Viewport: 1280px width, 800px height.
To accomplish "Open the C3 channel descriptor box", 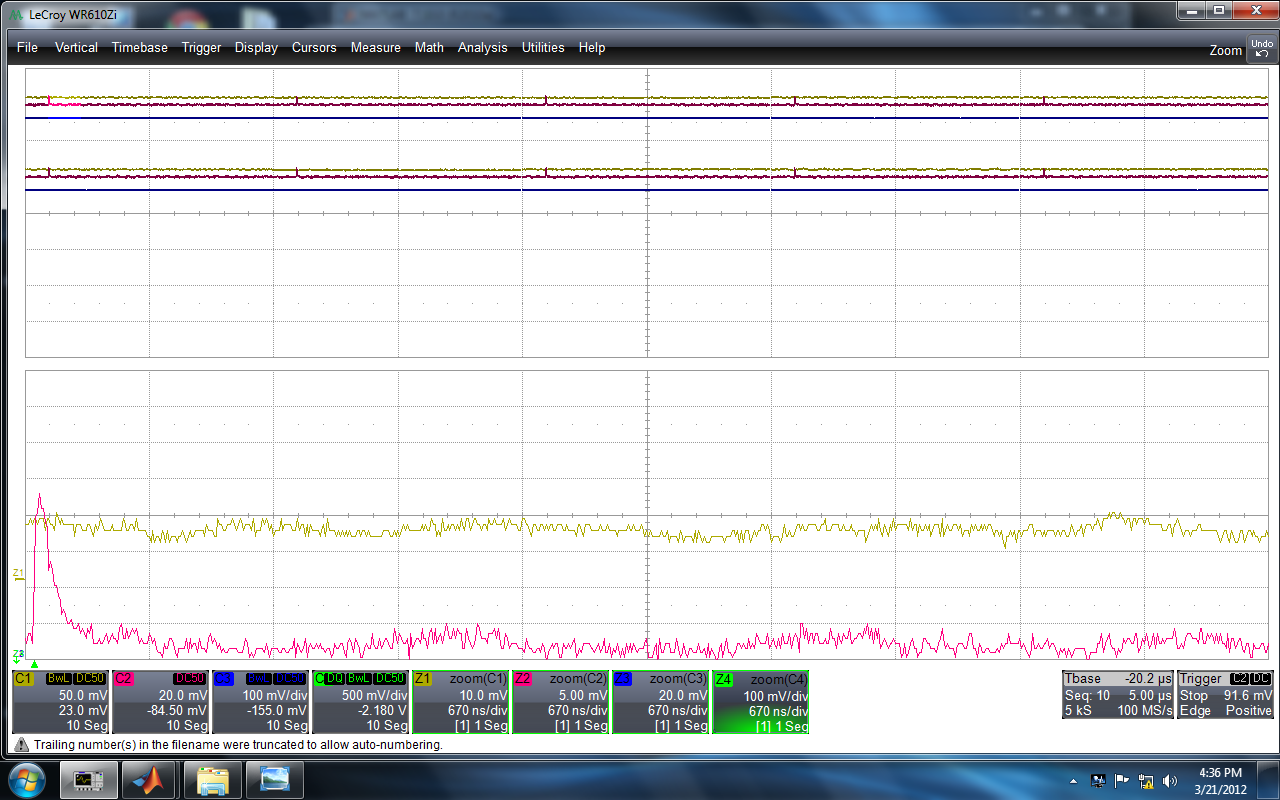I will 260,702.
